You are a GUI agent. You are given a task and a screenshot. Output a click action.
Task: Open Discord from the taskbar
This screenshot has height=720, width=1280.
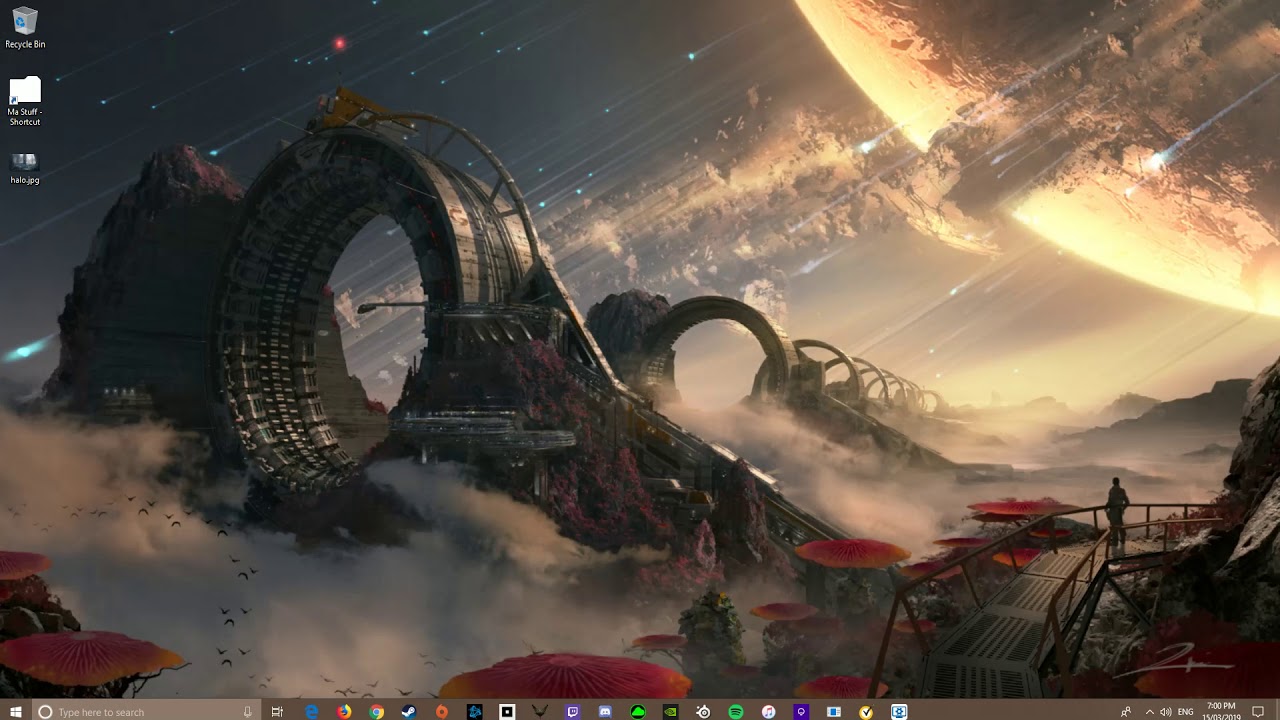click(x=605, y=711)
